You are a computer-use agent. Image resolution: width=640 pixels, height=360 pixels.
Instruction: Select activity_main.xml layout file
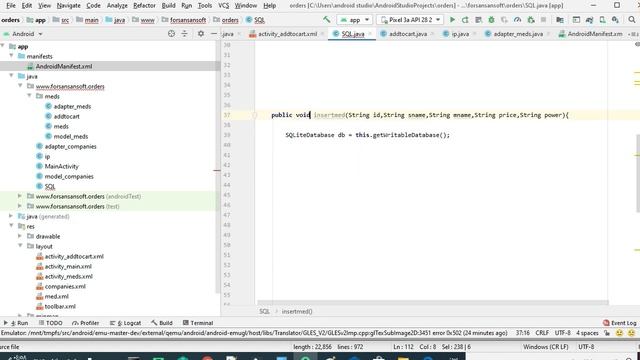[68, 266]
